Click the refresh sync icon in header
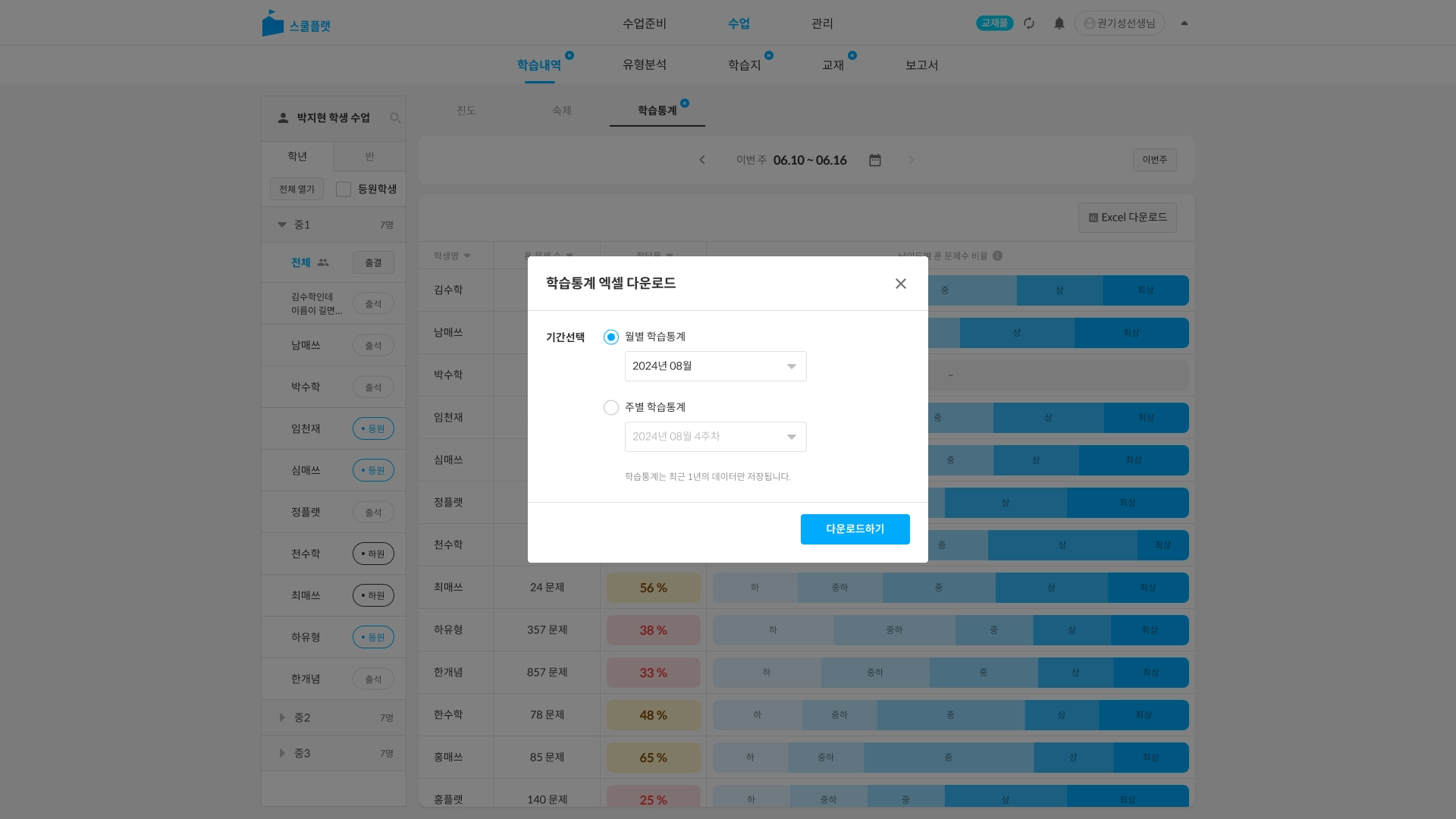Screen dimensions: 1456x819 click(x=1029, y=24)
